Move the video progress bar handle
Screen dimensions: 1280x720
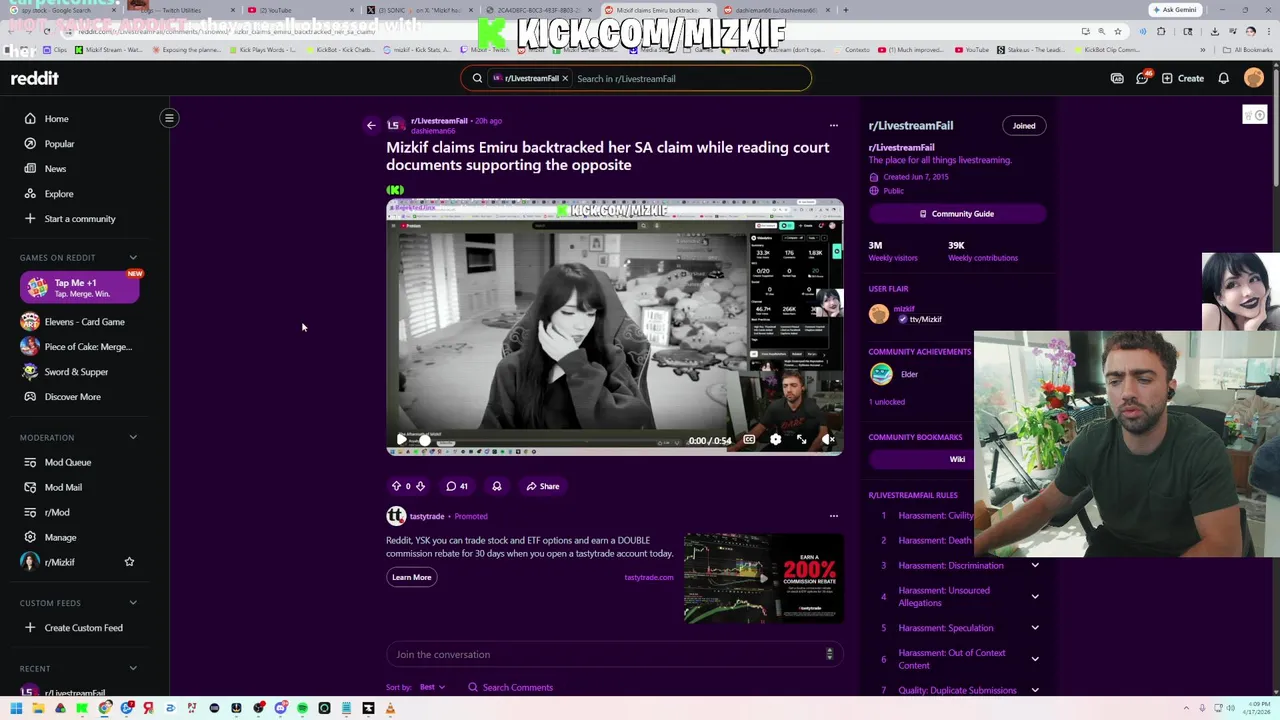[425, 440]
